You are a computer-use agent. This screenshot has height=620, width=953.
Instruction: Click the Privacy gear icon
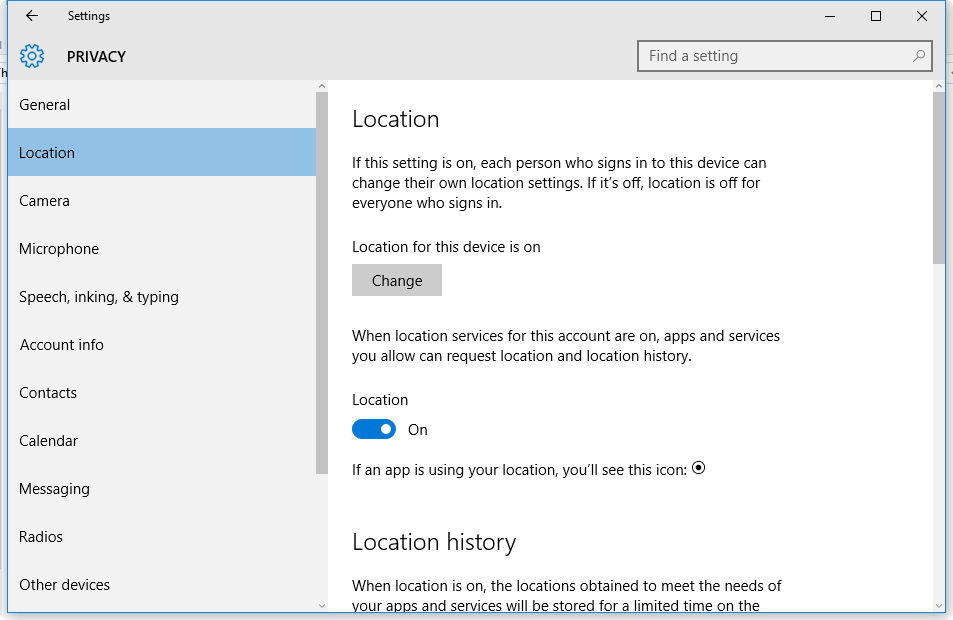click(32, 56)
